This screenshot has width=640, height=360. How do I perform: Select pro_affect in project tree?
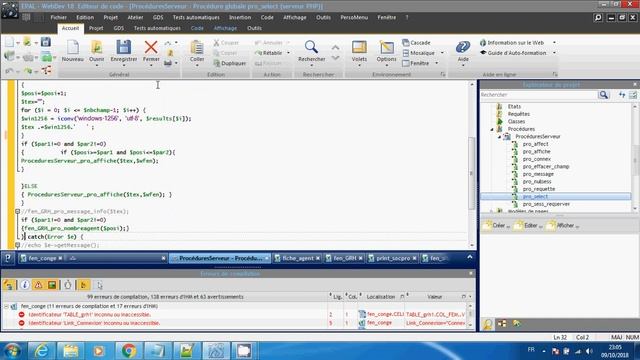[x=535, y=144]
